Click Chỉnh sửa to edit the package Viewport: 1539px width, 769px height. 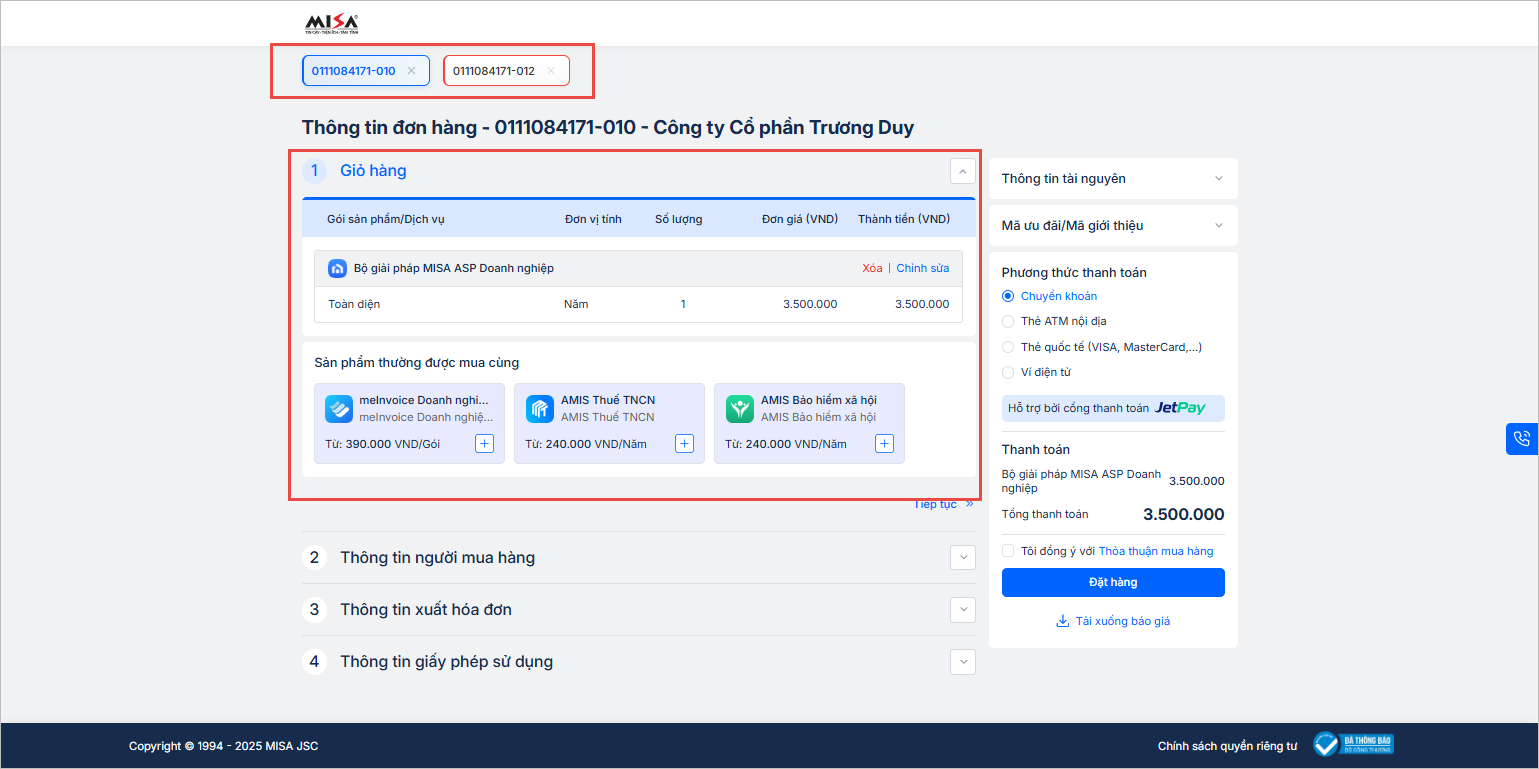point(923,268)
